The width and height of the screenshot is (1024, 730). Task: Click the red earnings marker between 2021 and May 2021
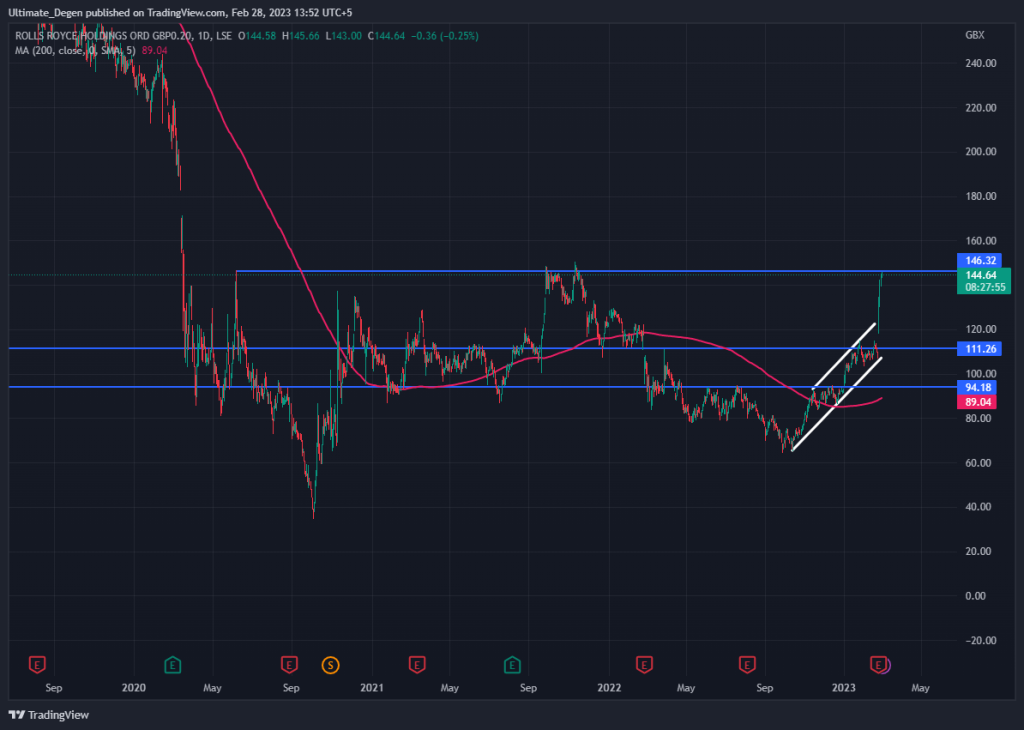[x=417, y=665]
